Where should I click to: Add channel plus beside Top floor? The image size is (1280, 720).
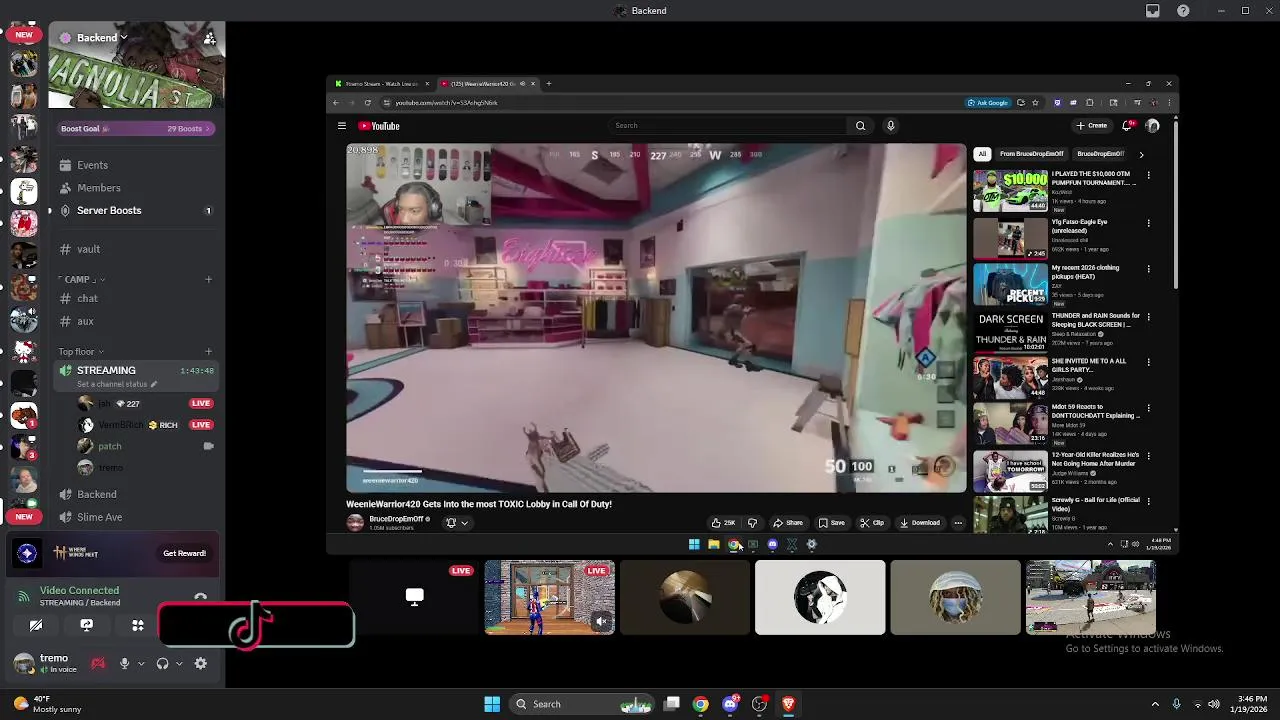coord(209,351)
